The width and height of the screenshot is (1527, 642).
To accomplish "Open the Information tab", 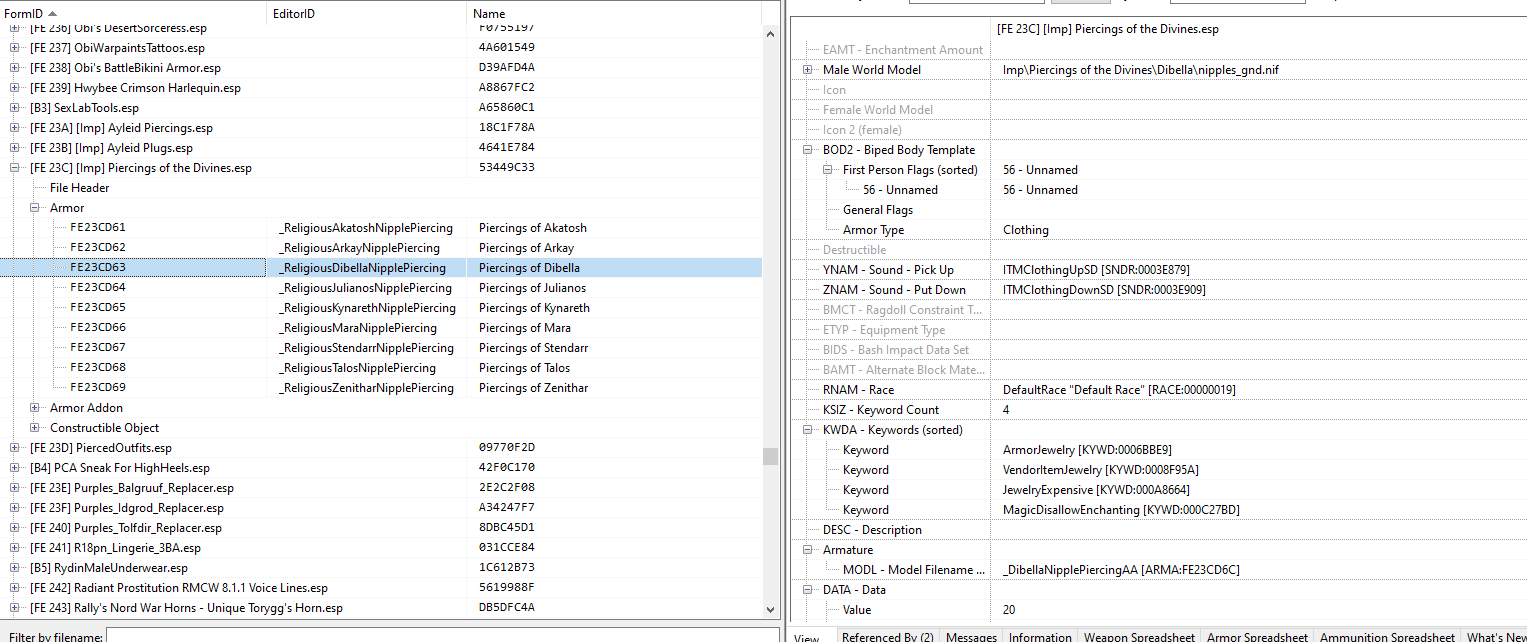I will pyautogui.click(x=1040, y=637).
